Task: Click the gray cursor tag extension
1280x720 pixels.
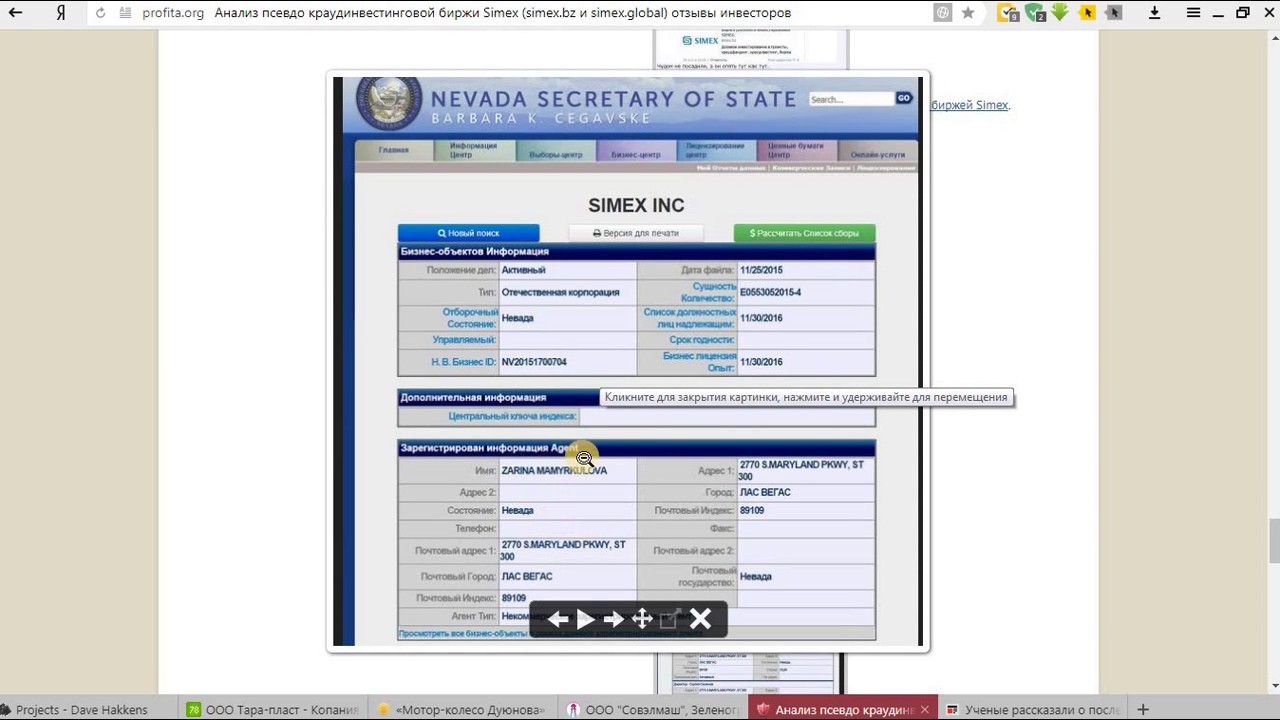Action: 1113,13
